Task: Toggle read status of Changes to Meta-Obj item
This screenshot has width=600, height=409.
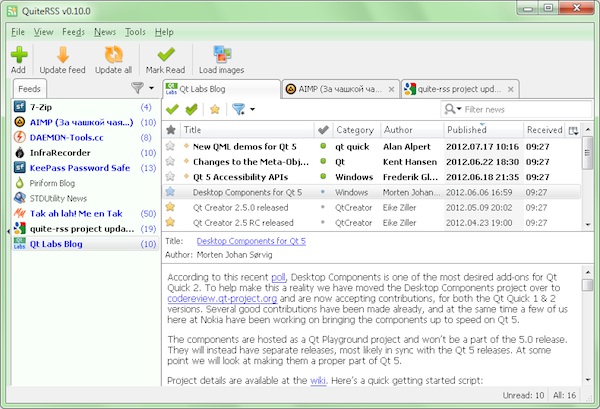Action: point(323,161)
